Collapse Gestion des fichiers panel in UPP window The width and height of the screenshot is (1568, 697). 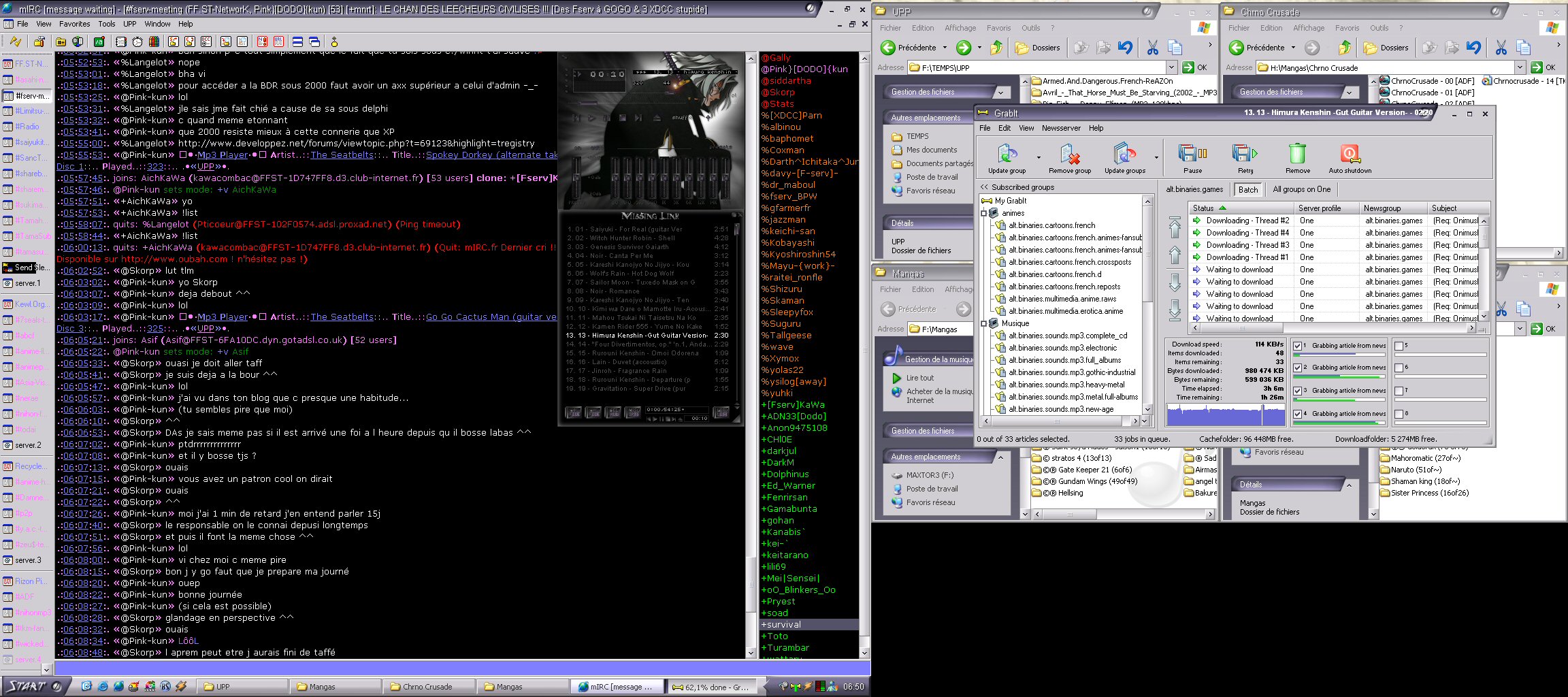tap(1000, 92)
